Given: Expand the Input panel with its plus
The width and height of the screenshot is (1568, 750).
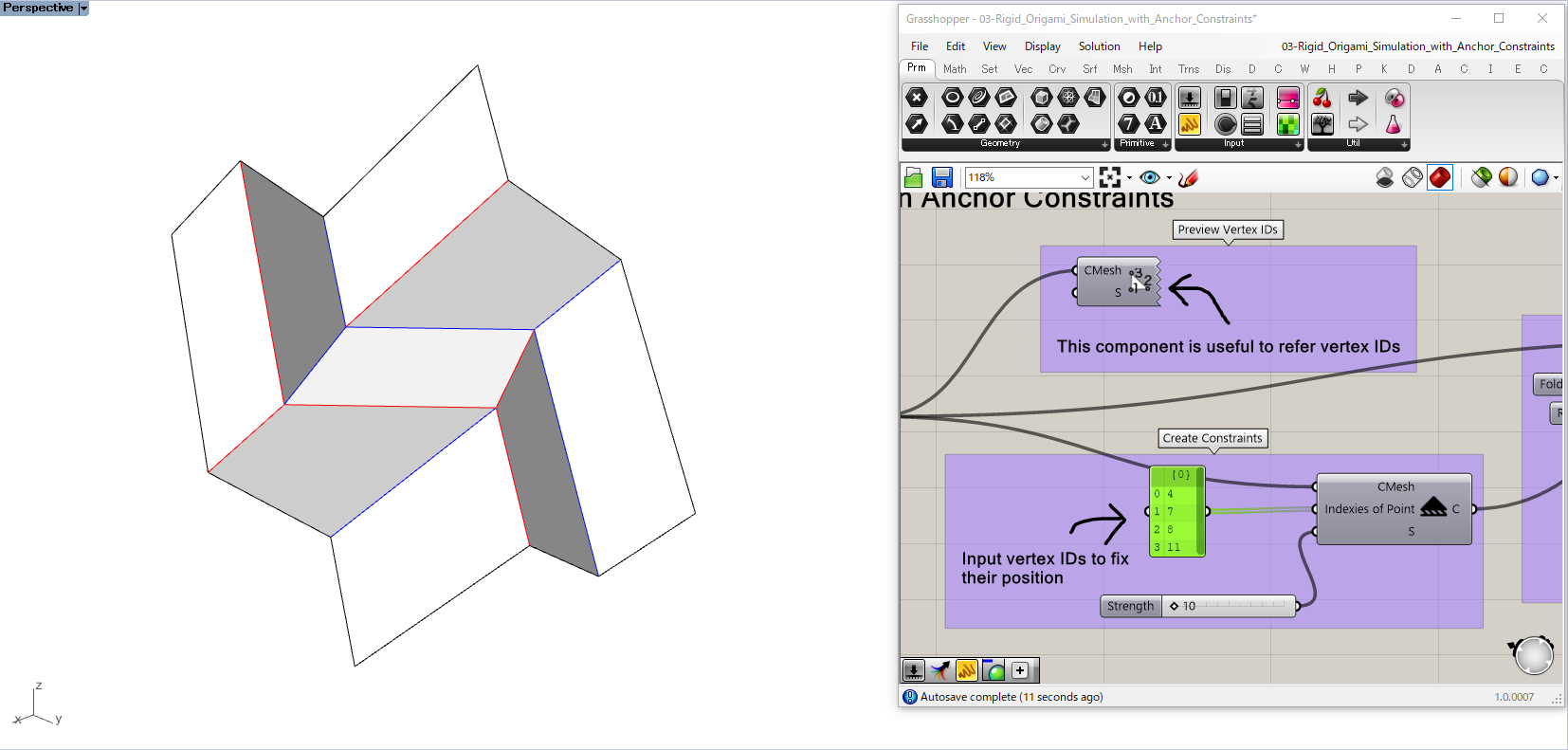Looking at the screenshot, I should (x=1298, y=144).
